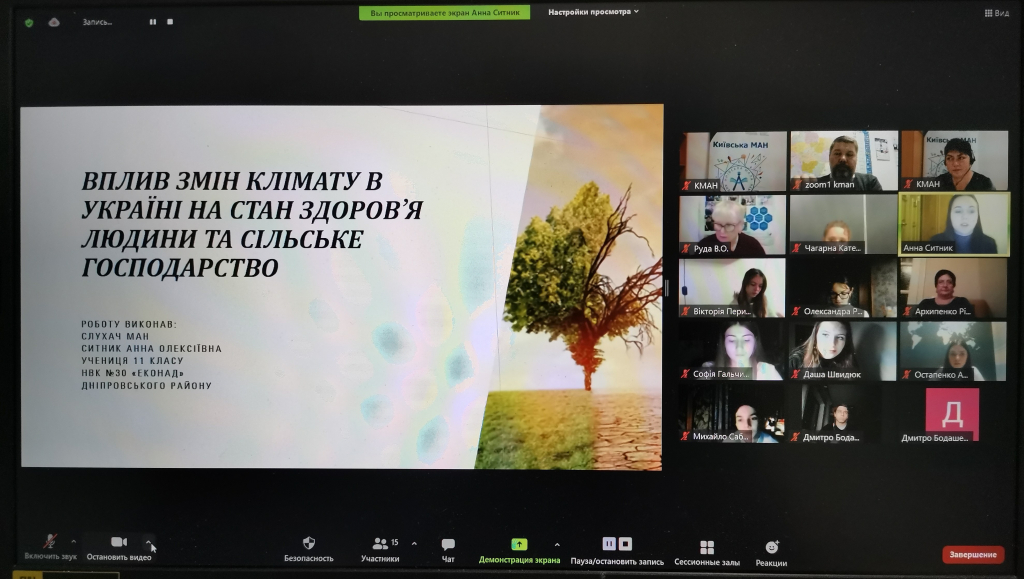The height and width of the screenshot is (579, 1024).
Task: Open the Реакции emoji menu
Action: 771,554
